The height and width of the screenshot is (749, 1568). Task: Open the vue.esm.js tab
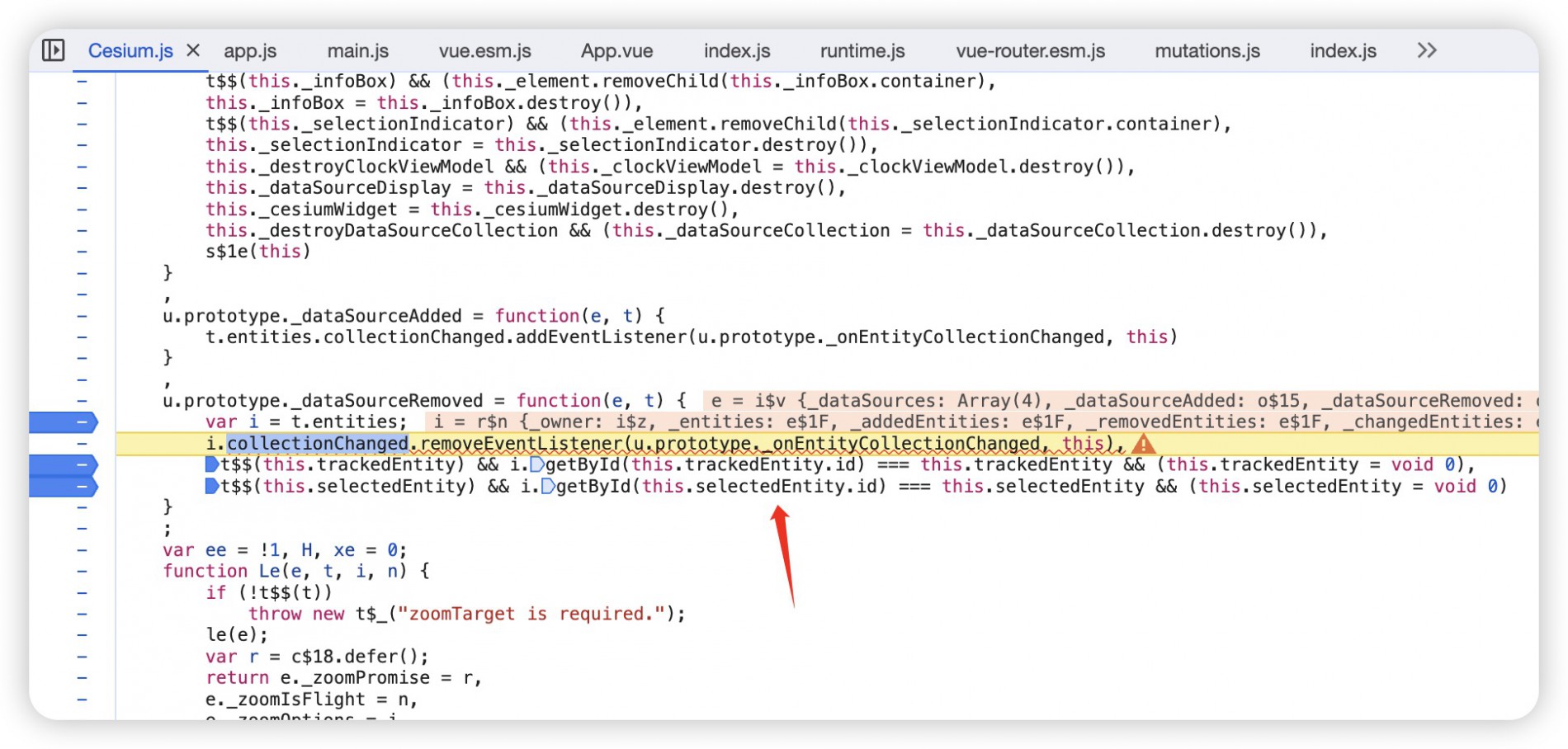(484, 51)
